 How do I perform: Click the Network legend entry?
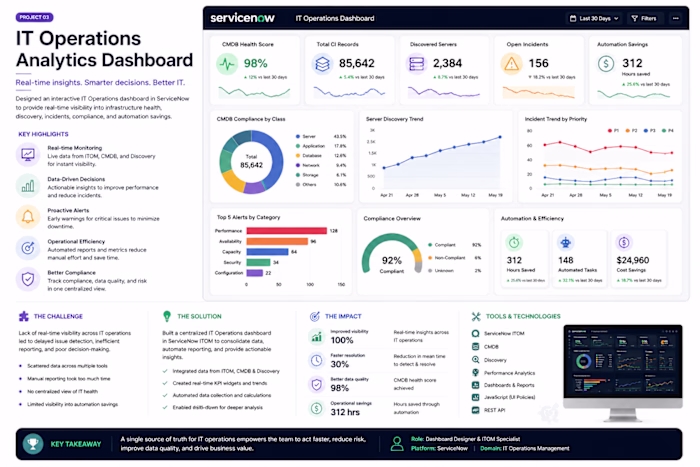(321, 165)
